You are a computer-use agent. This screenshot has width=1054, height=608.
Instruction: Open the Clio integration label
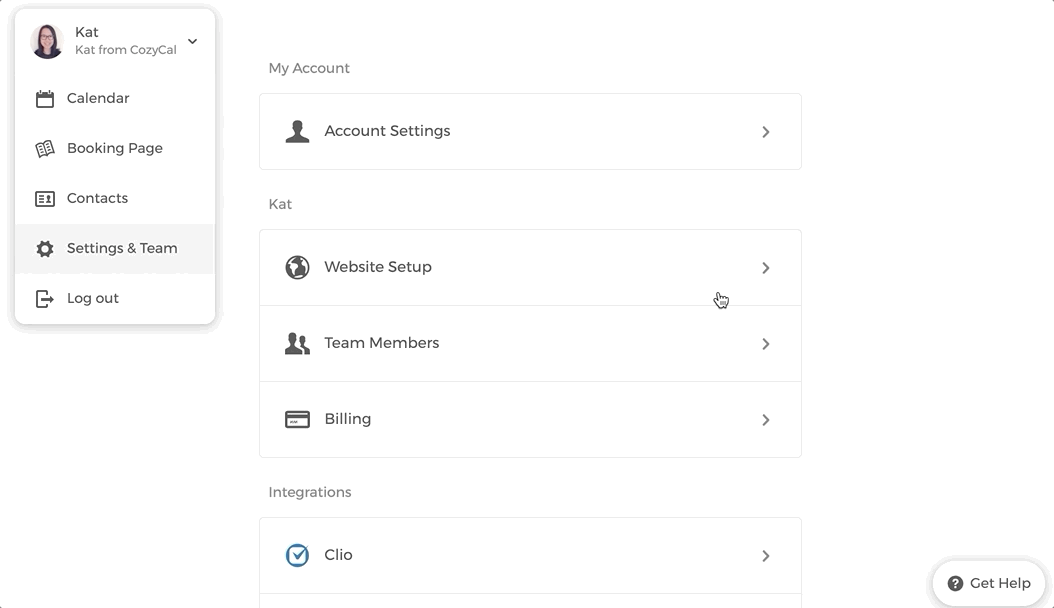coord(338,556)
